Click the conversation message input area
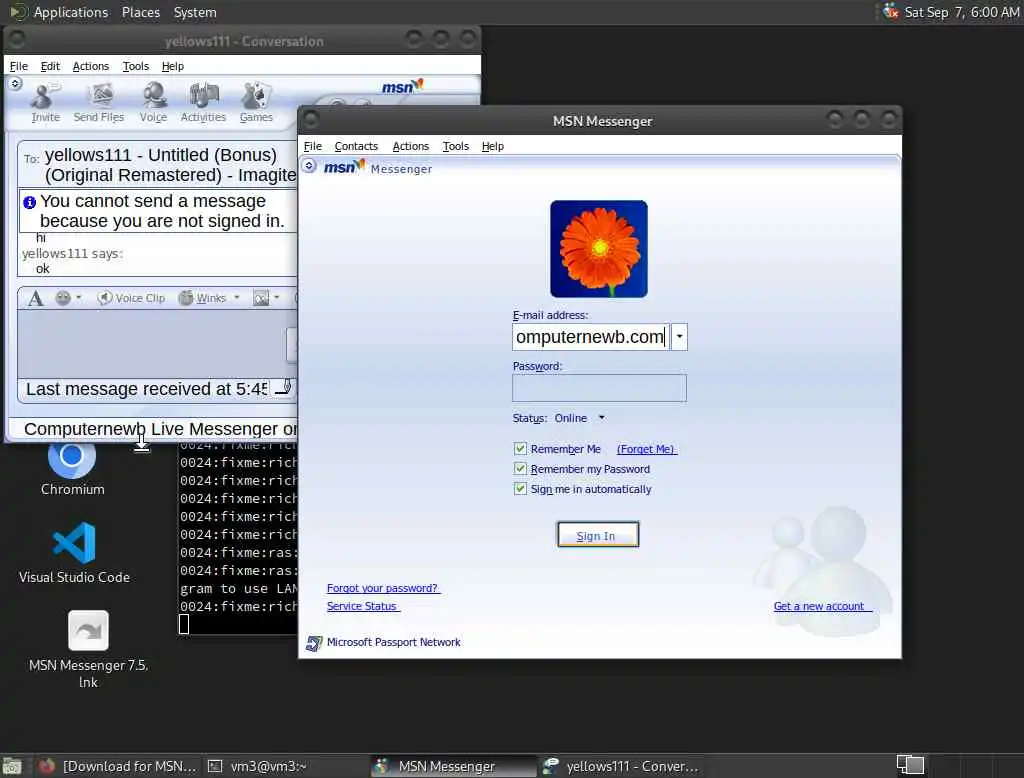The width and height of the screenshot is (1024, 778). tap(153, 344)
